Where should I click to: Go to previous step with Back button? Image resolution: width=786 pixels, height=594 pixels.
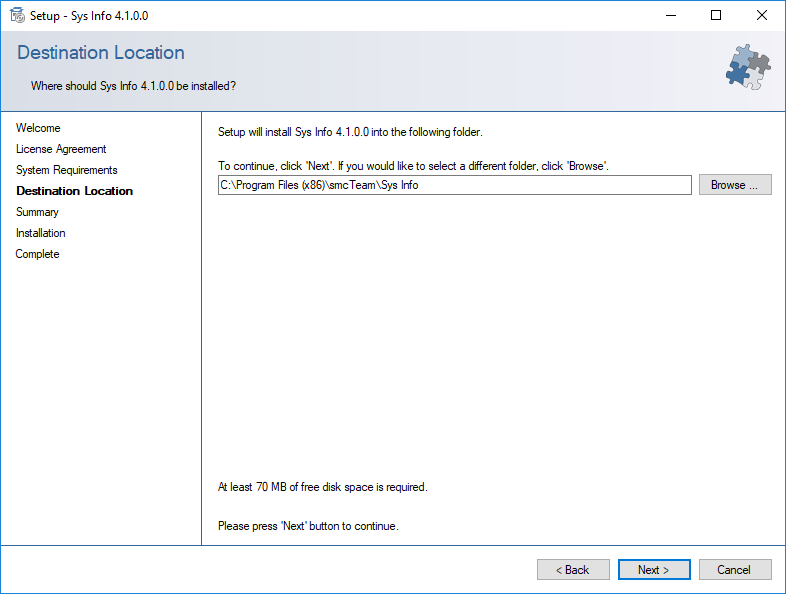point(573,569)
